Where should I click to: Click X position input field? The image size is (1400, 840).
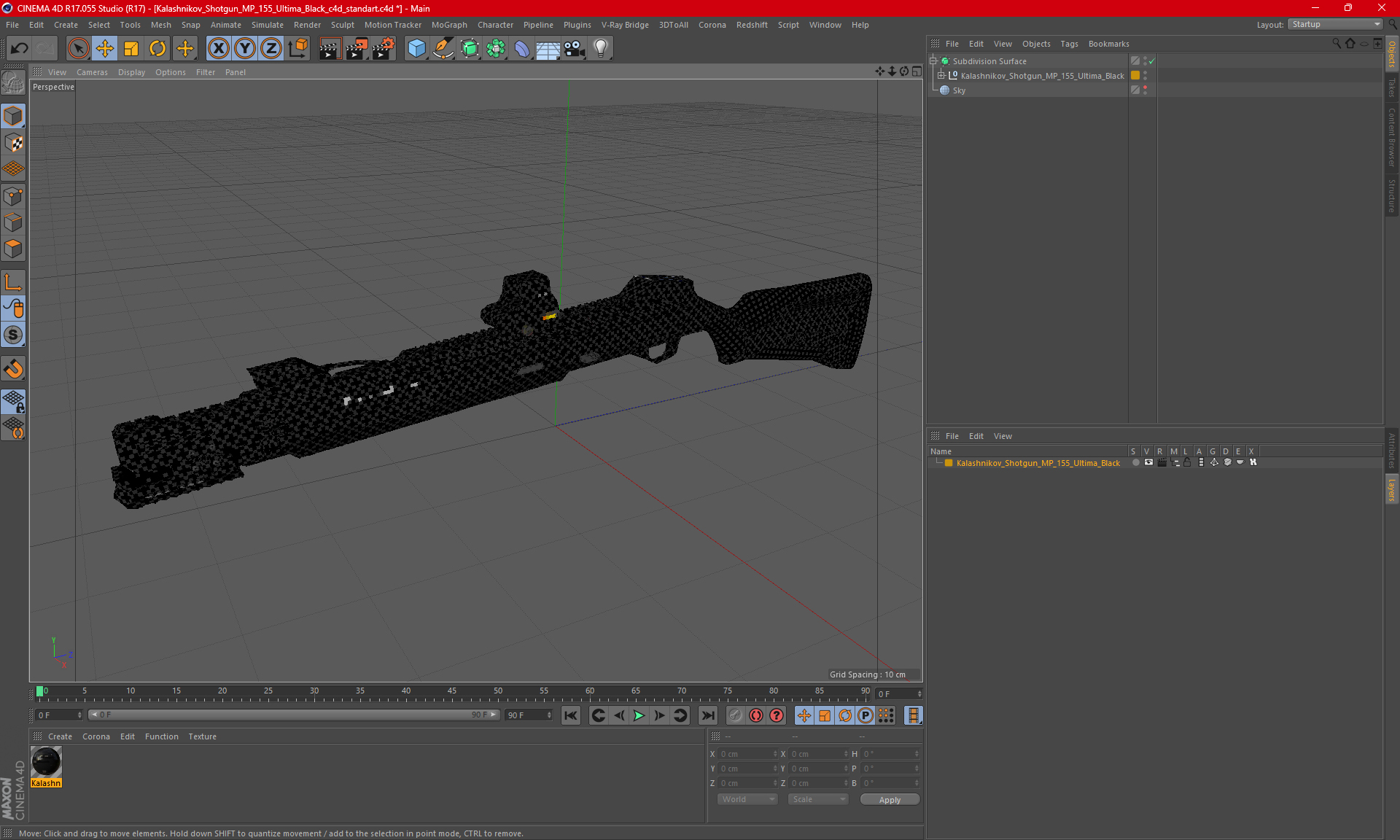pos(748,754)
